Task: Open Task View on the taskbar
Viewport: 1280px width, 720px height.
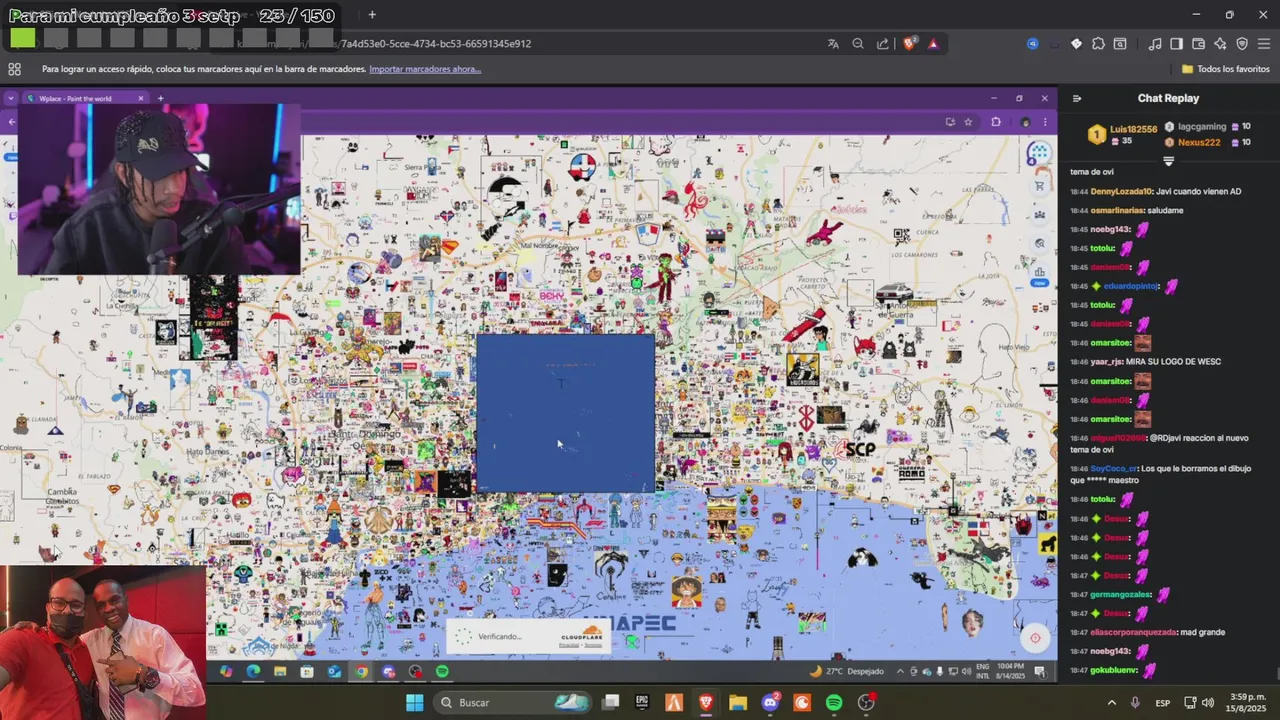Action: (610, 703)
